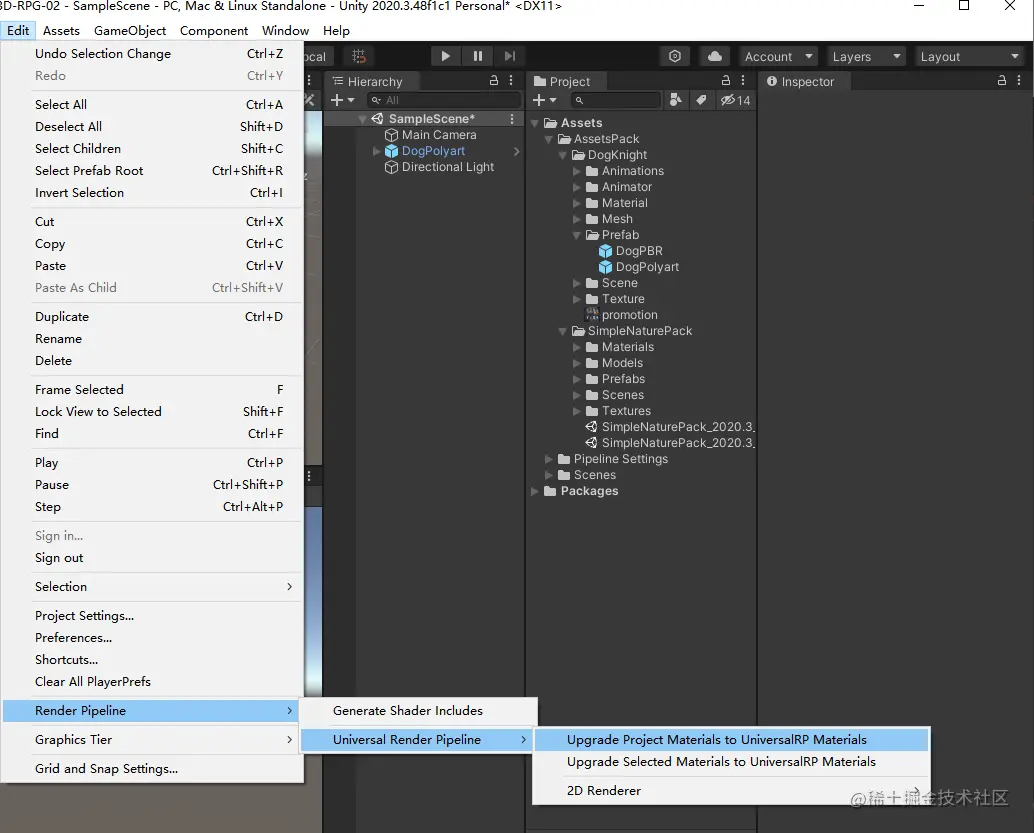The image size is (1034, 833).
Task: Collapse the DogKnight folder
Action: [563, 155]
